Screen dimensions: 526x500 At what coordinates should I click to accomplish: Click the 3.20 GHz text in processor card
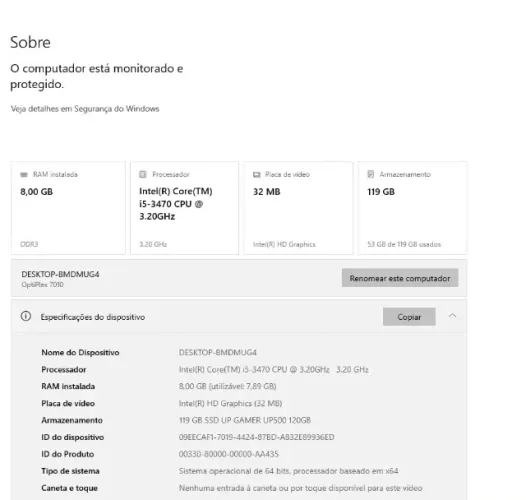pos(153,244)
